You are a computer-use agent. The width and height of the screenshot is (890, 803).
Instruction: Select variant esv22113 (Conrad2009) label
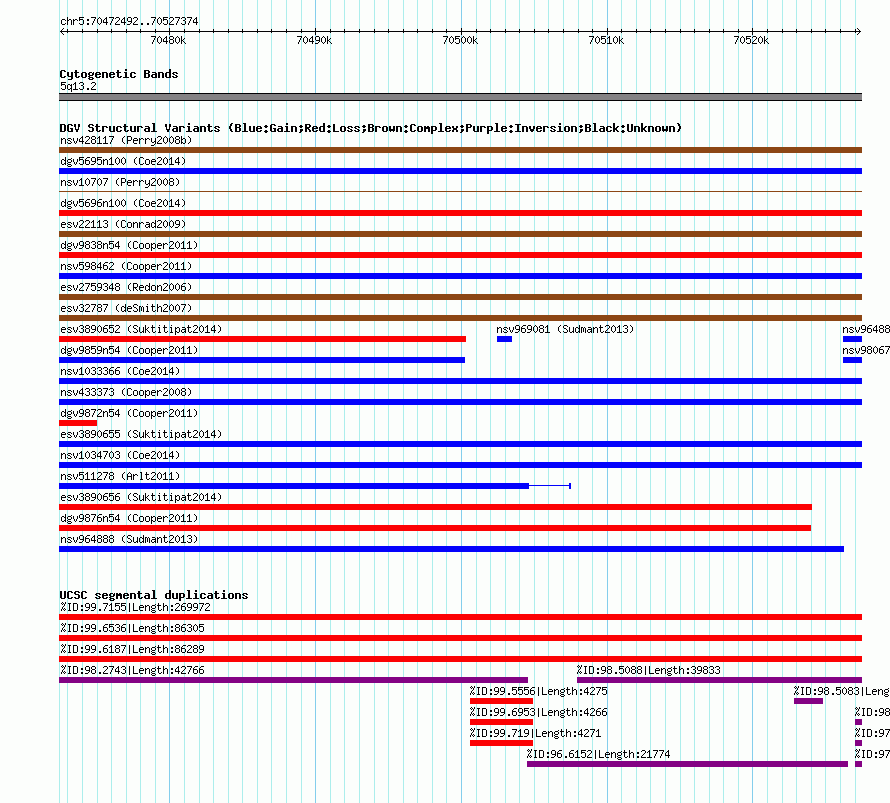(x=123, y=224)
